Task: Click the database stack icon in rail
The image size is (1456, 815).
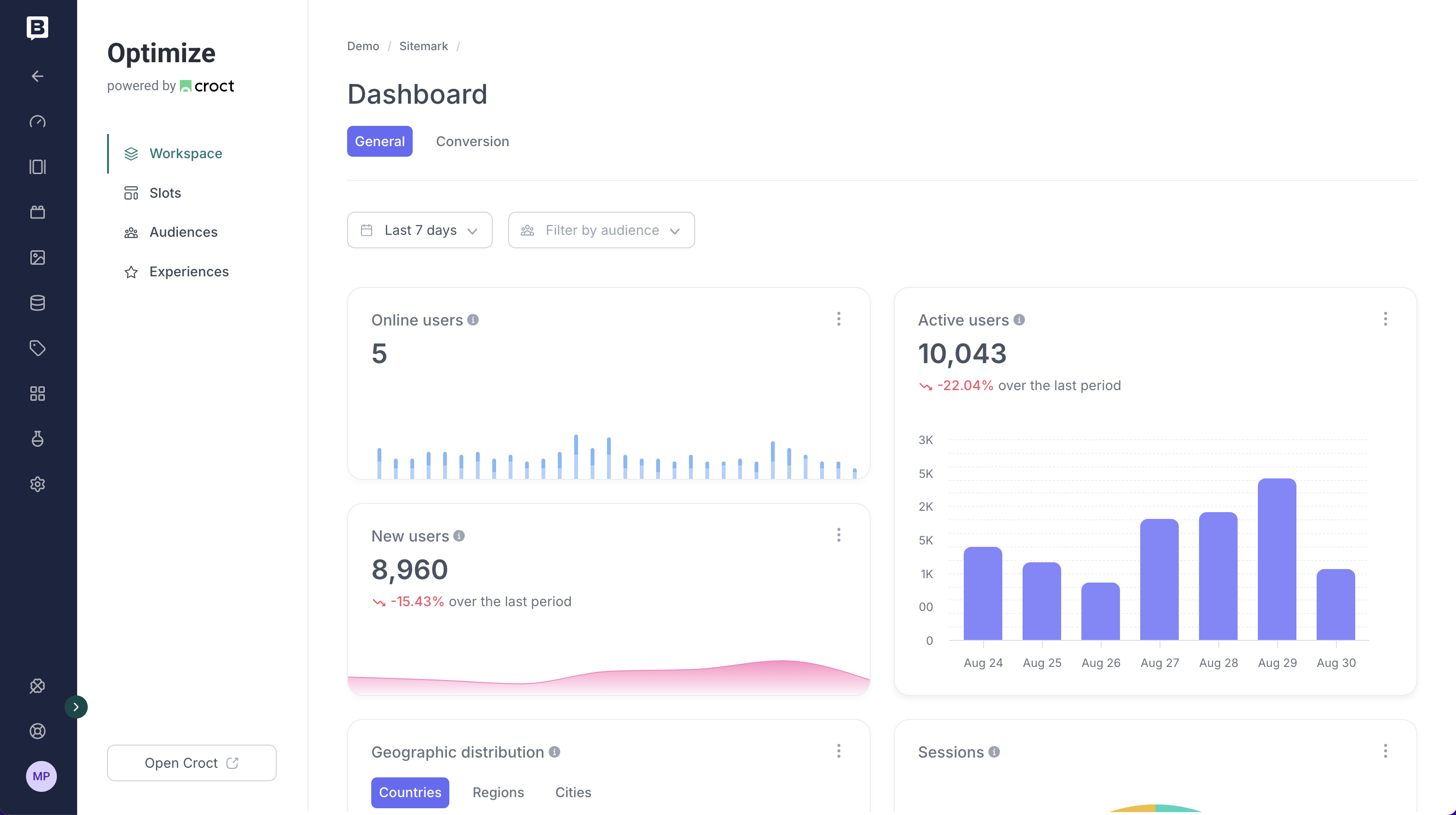Action: (37, 303)
